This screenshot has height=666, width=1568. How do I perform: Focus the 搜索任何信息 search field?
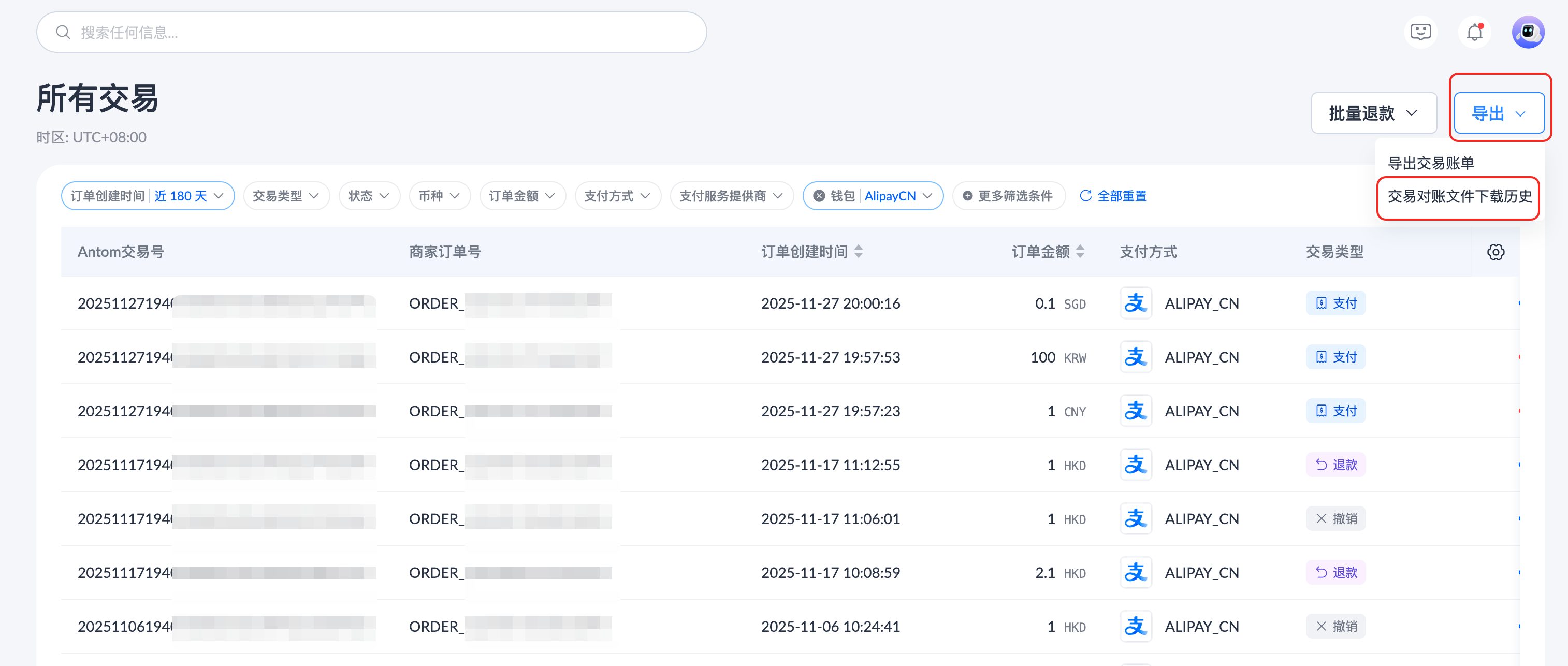[x=371, y=32]
